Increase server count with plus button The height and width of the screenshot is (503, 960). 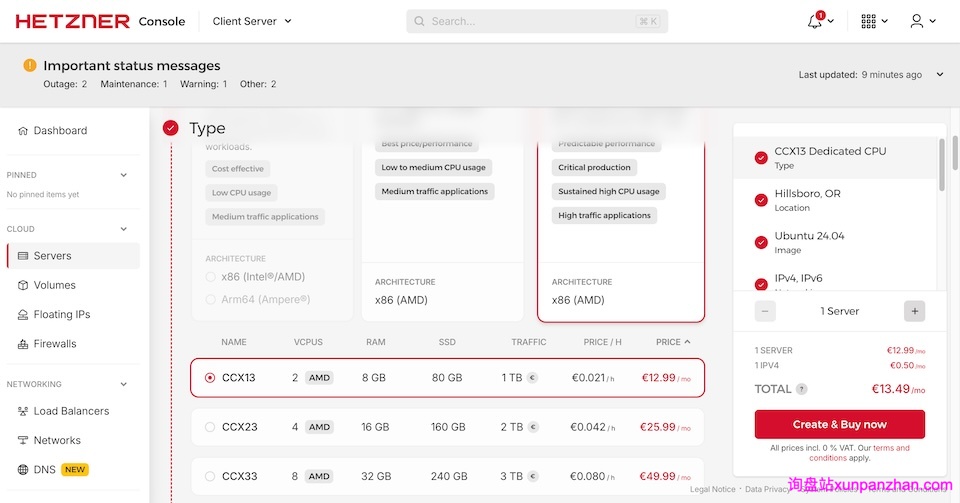coord(914,311)
